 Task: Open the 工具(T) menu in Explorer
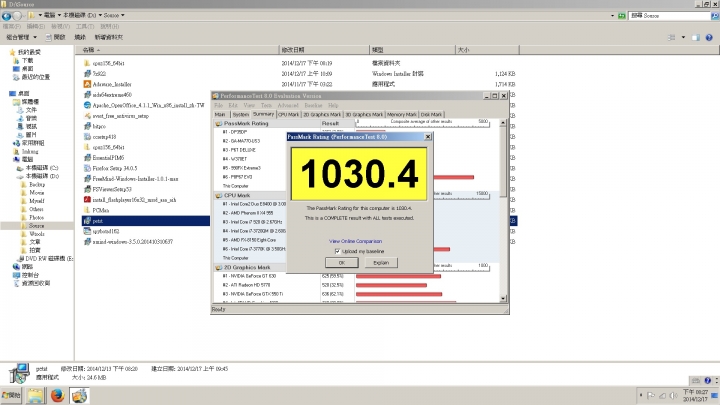[x=85, y=26]
